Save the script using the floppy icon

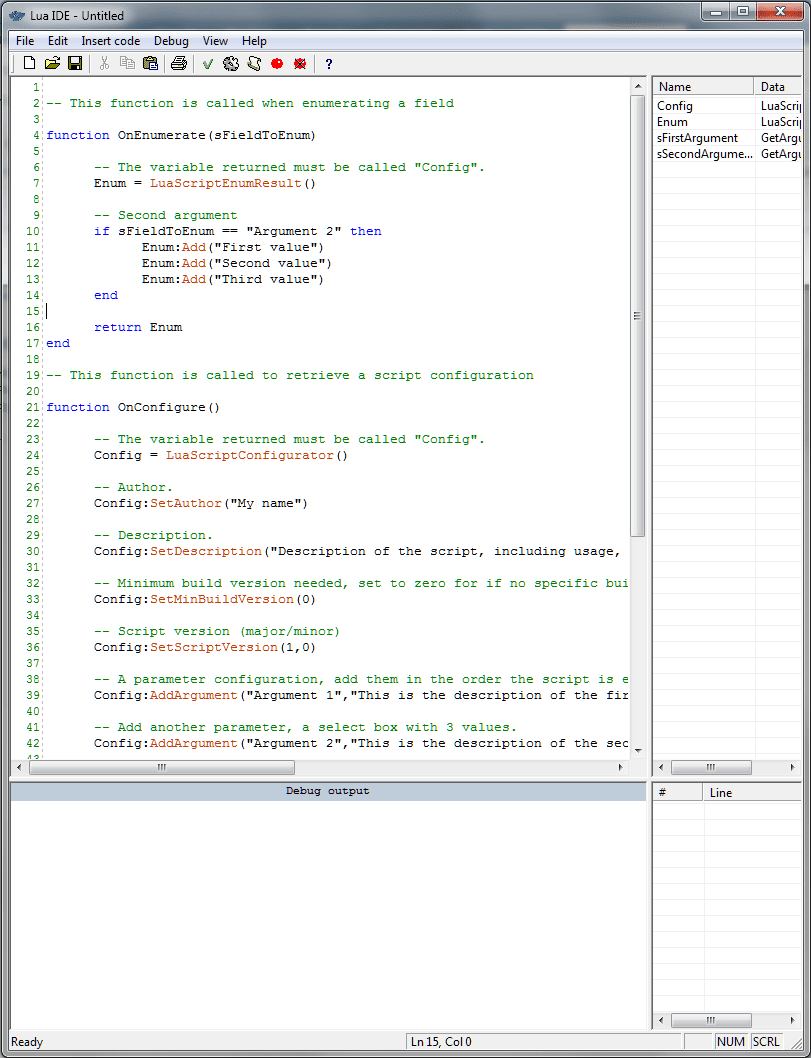[x=76, y=63]
